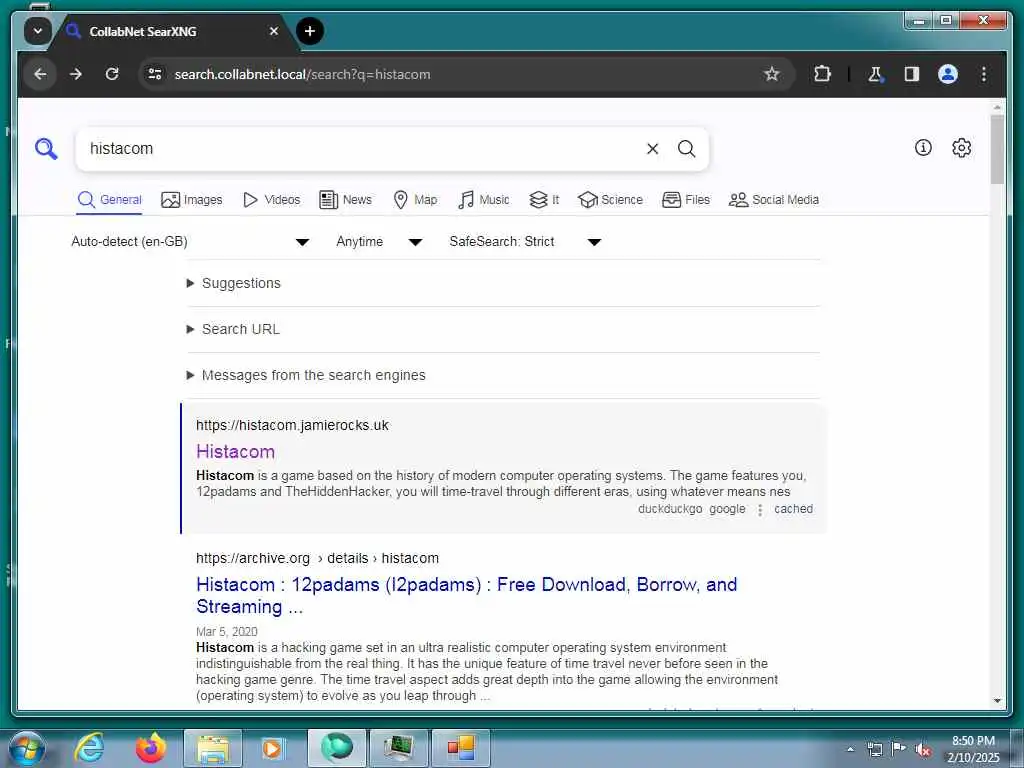This screenshot has width=1024, height=768.
Task: Expand the Suggestions section
Action: tap(234, 283)
